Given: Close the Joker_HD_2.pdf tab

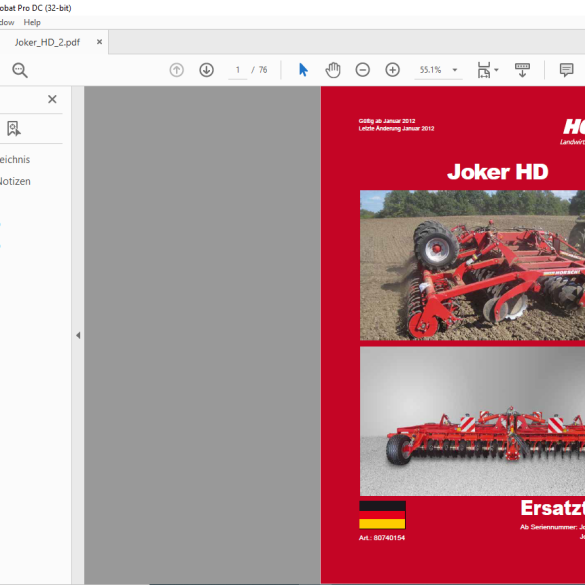Looking at the screenshot, I should coord(99,42).
